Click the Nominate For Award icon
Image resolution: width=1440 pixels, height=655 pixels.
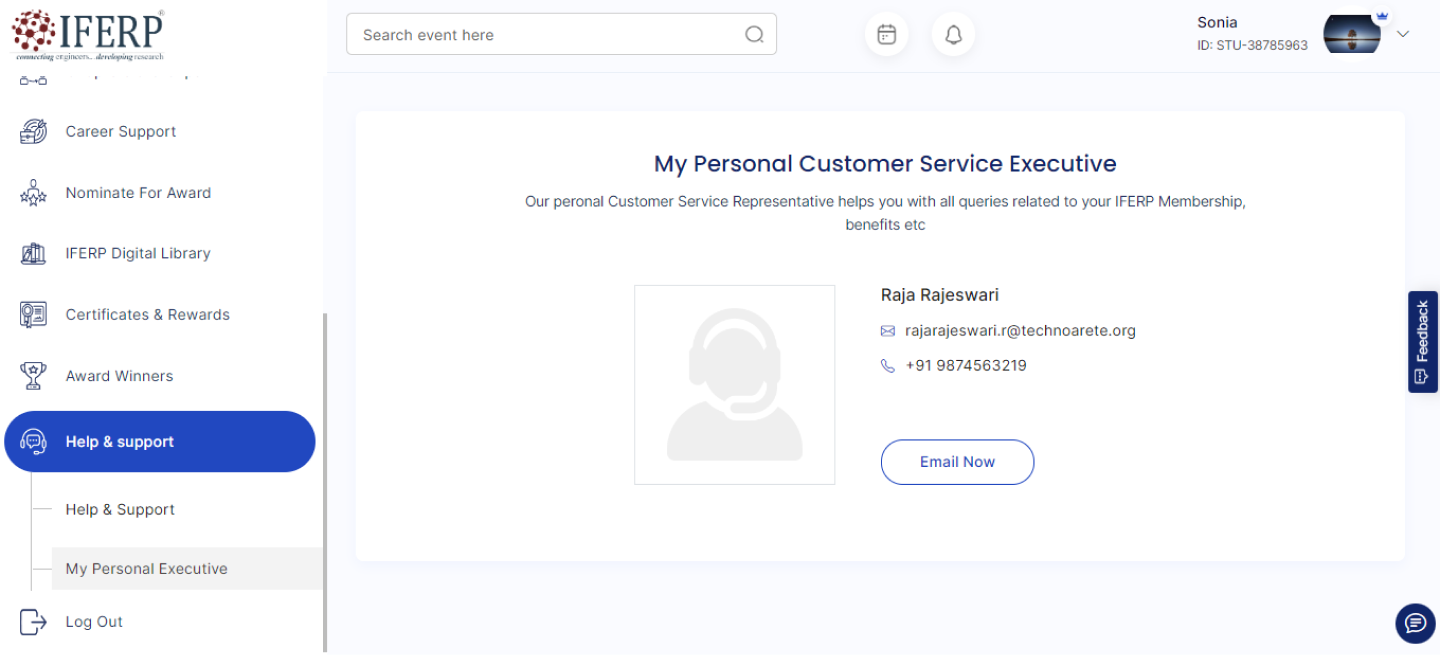[x=33, y=193]
